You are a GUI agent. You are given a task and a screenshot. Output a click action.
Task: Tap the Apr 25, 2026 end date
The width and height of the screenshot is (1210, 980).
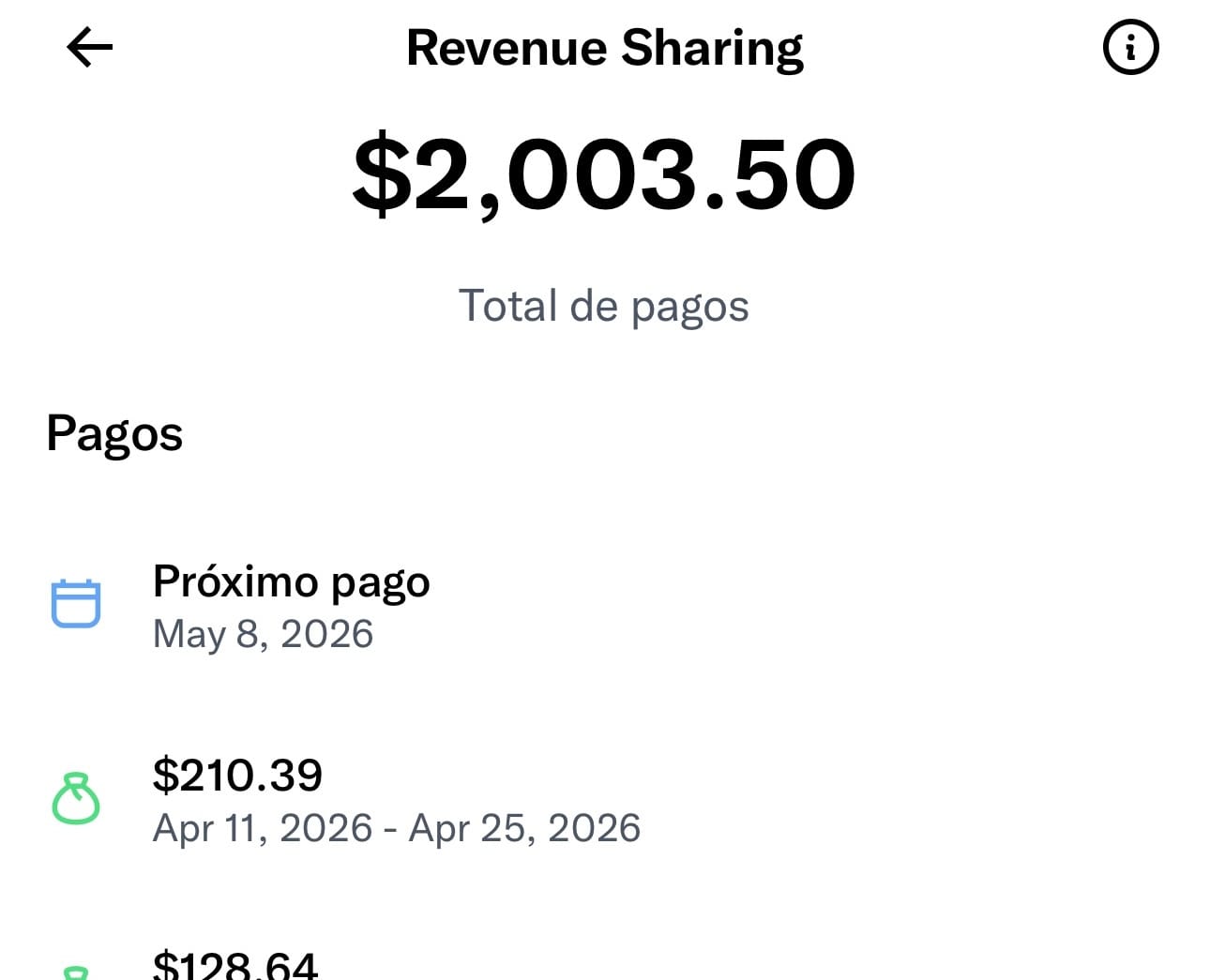point(524,828)
